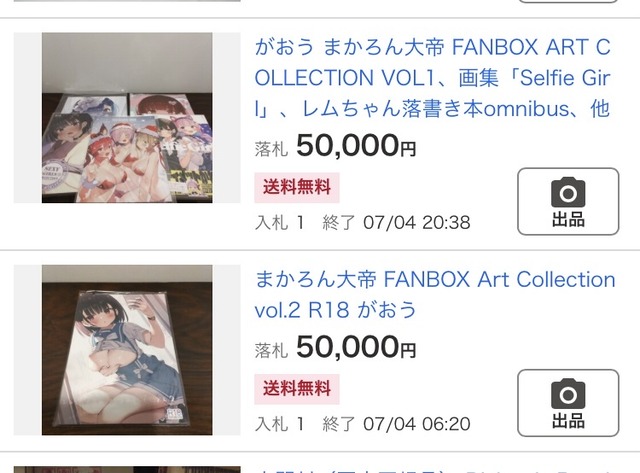Click 入札 1 beside end time 07/04 06:20
Image resolution: width=640 pixels, height=473 pixels.
click(x=280, y=424)
